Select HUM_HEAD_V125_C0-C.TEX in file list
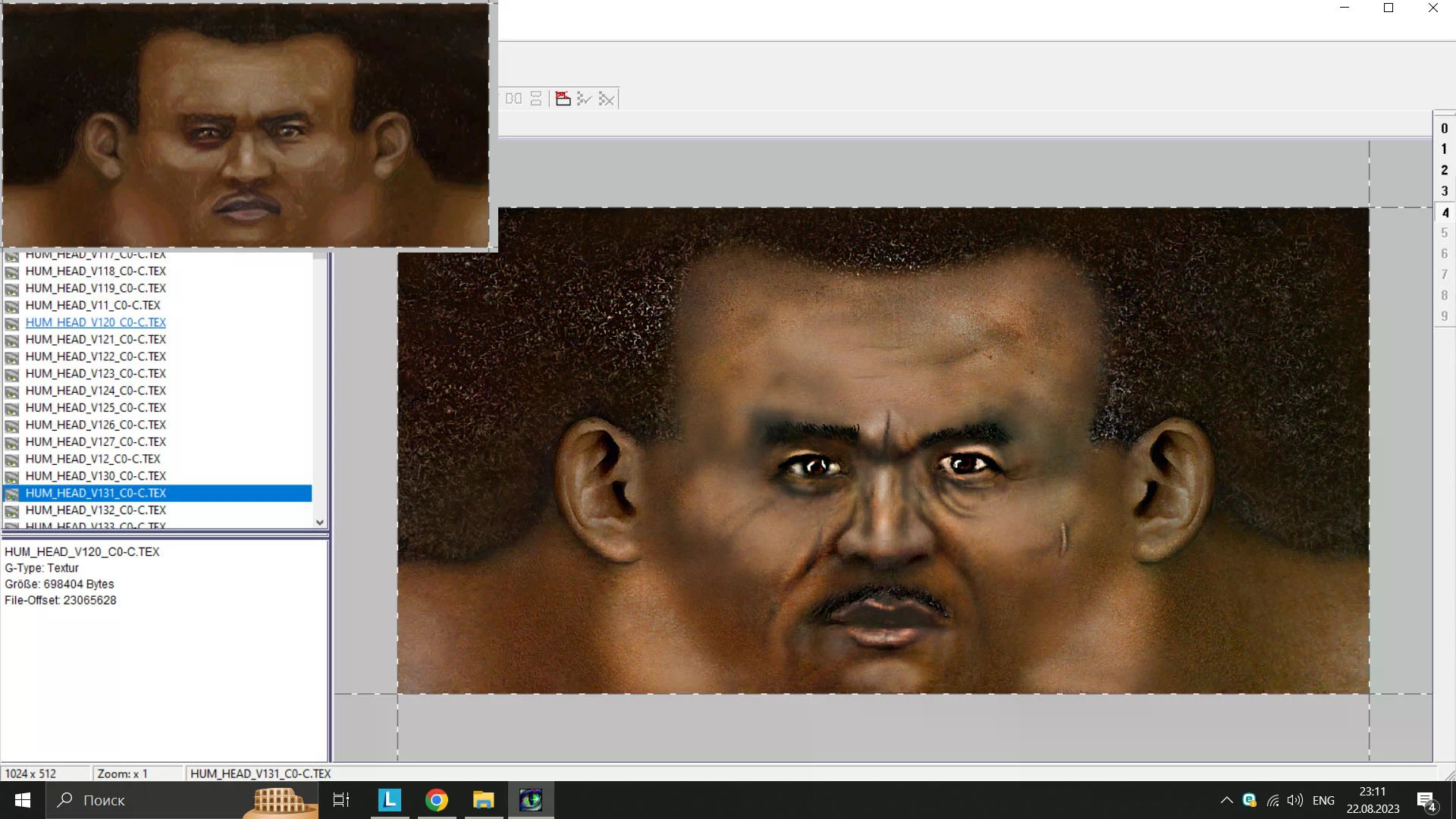This screenshot has width=1456, height=819. click(x=96, y=408)
